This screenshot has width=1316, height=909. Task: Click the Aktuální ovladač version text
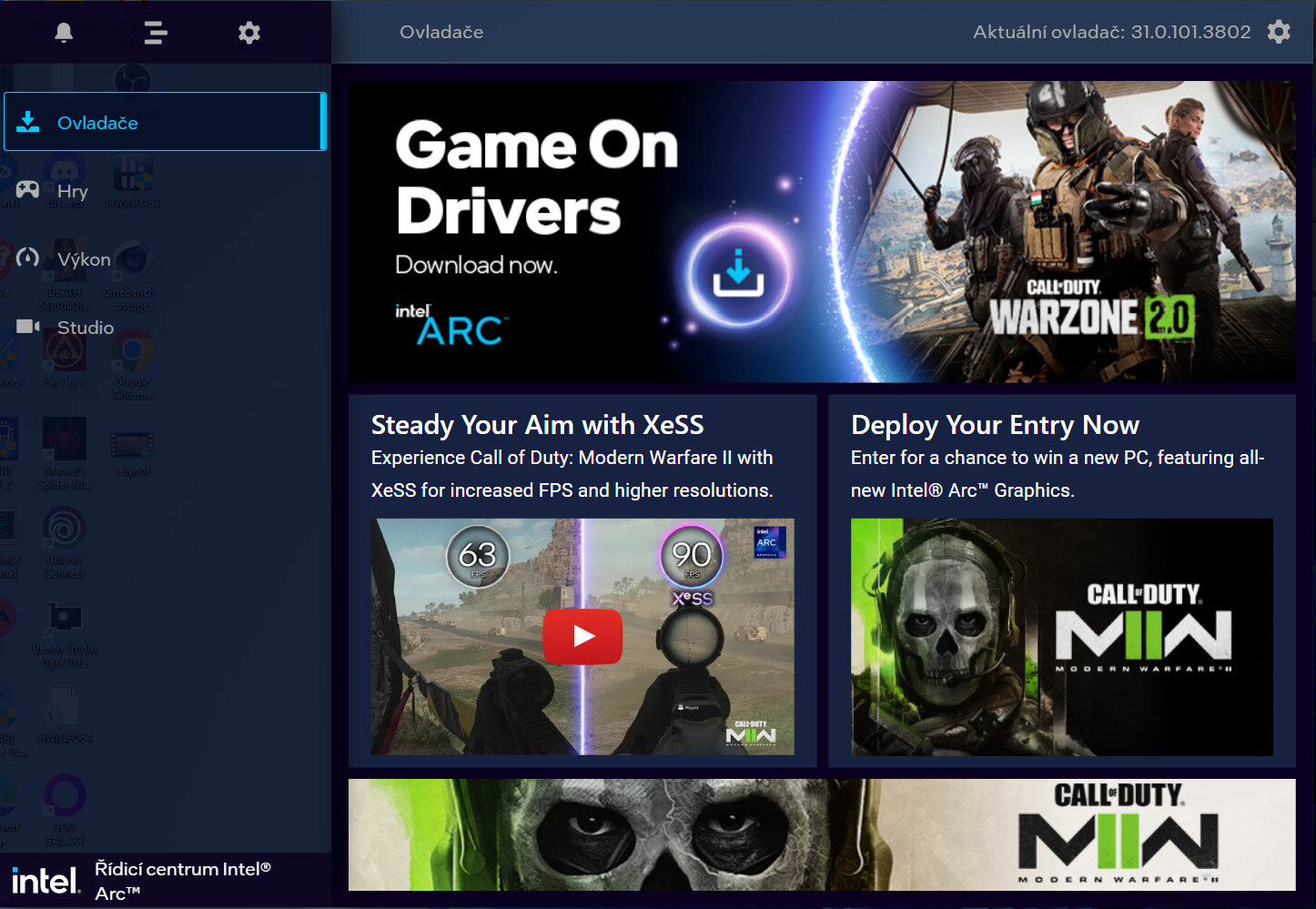(1112, 32)
